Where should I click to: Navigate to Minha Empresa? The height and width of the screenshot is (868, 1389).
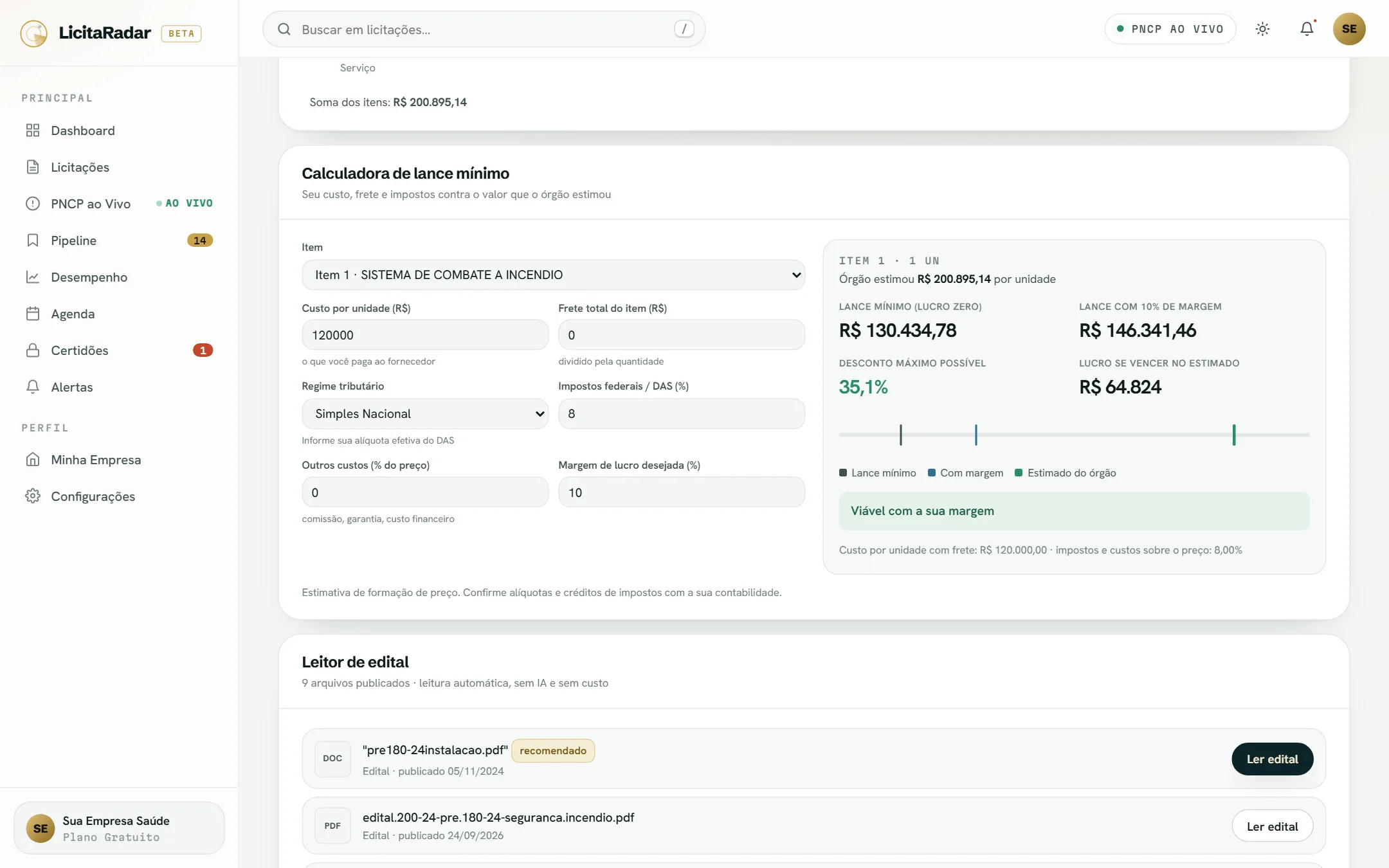click(119, 460)
